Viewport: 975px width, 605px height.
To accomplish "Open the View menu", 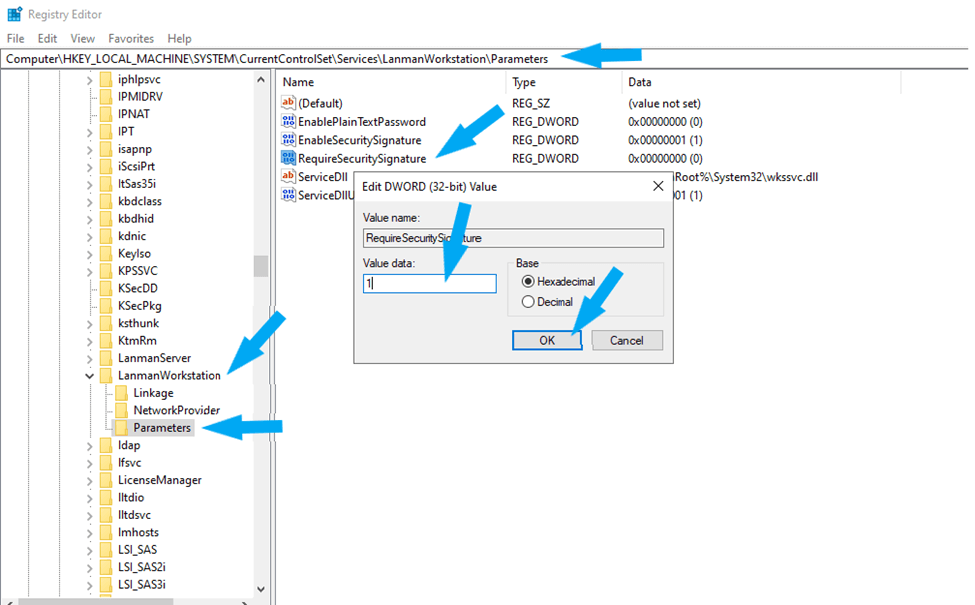I will pyautogui.click(x=82, y=39).
